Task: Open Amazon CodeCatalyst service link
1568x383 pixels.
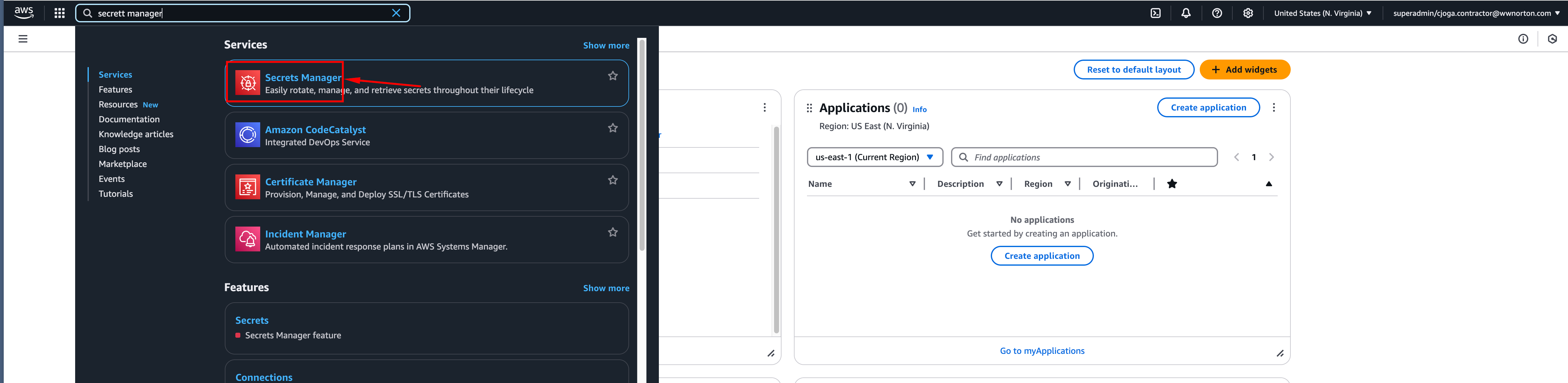Action: point(315,130)
